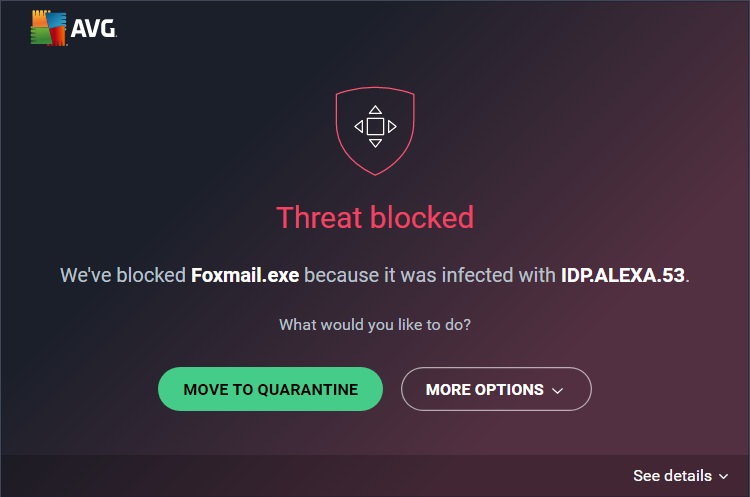
Task: Click the 'because it was infected with' text
Action: (430, 275)
